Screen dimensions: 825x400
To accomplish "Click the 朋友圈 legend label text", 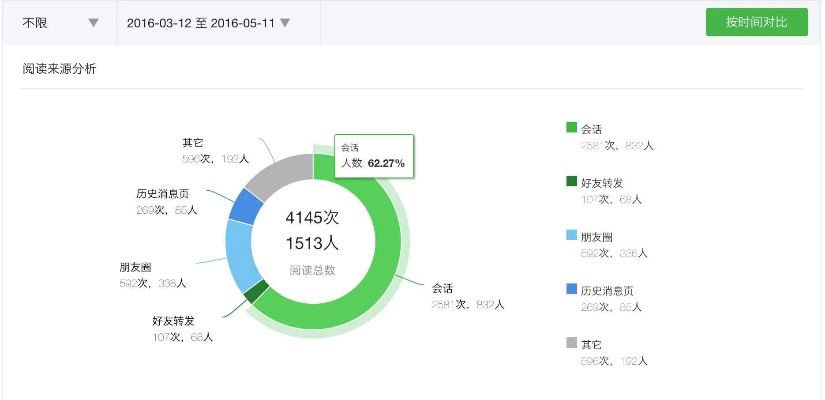I will click(x=597, y=236).
